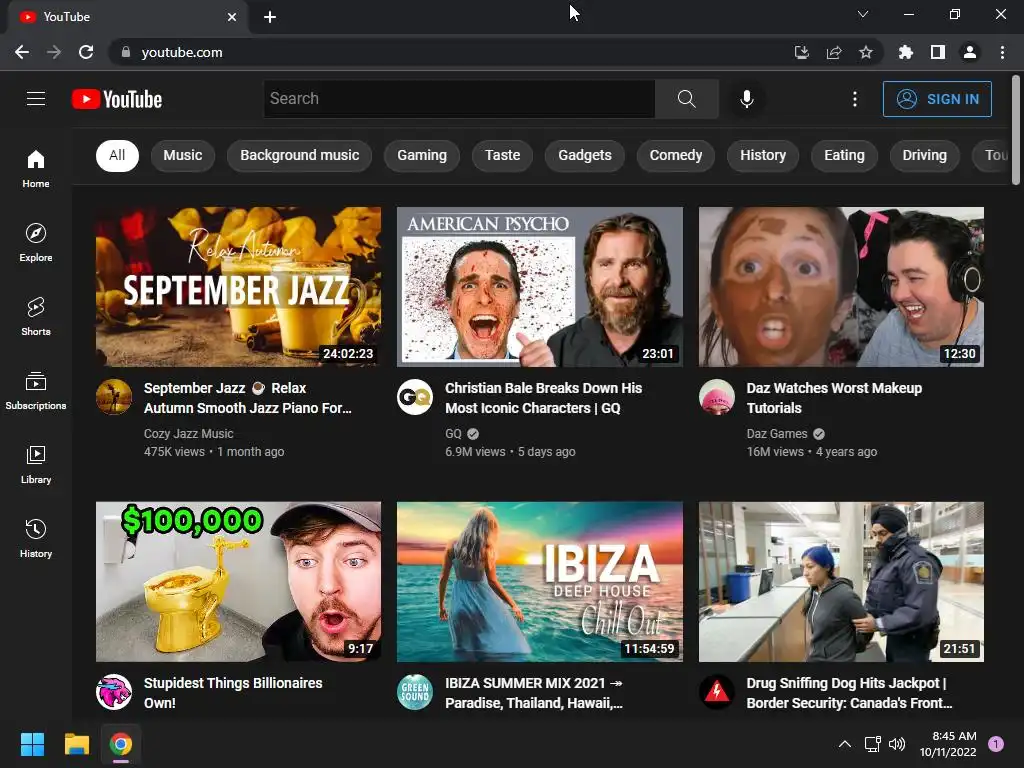The width and height of the screenshot is (1024, 768).
Task: Go back in the browser
Action: point(22,52)
